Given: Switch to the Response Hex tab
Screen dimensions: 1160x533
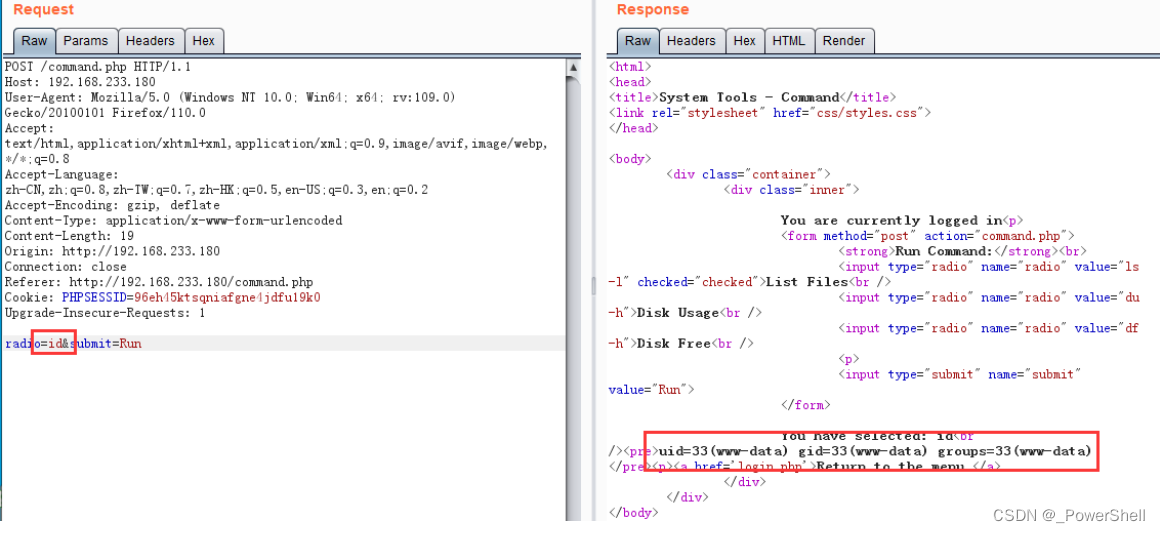Looking at the screenshot, I should 744,41.
